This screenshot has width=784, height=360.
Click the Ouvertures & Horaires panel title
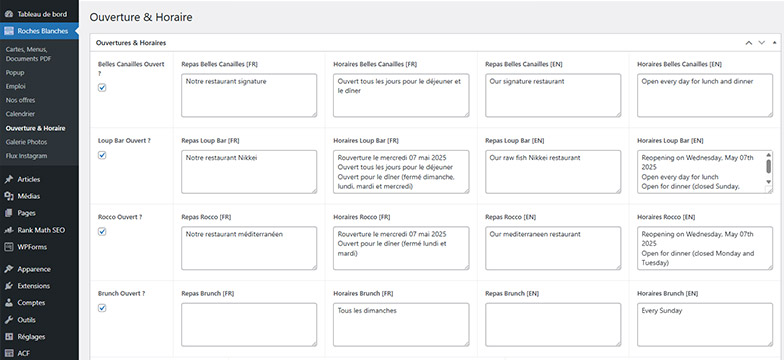pyautogui.click(x=131, y=43)
